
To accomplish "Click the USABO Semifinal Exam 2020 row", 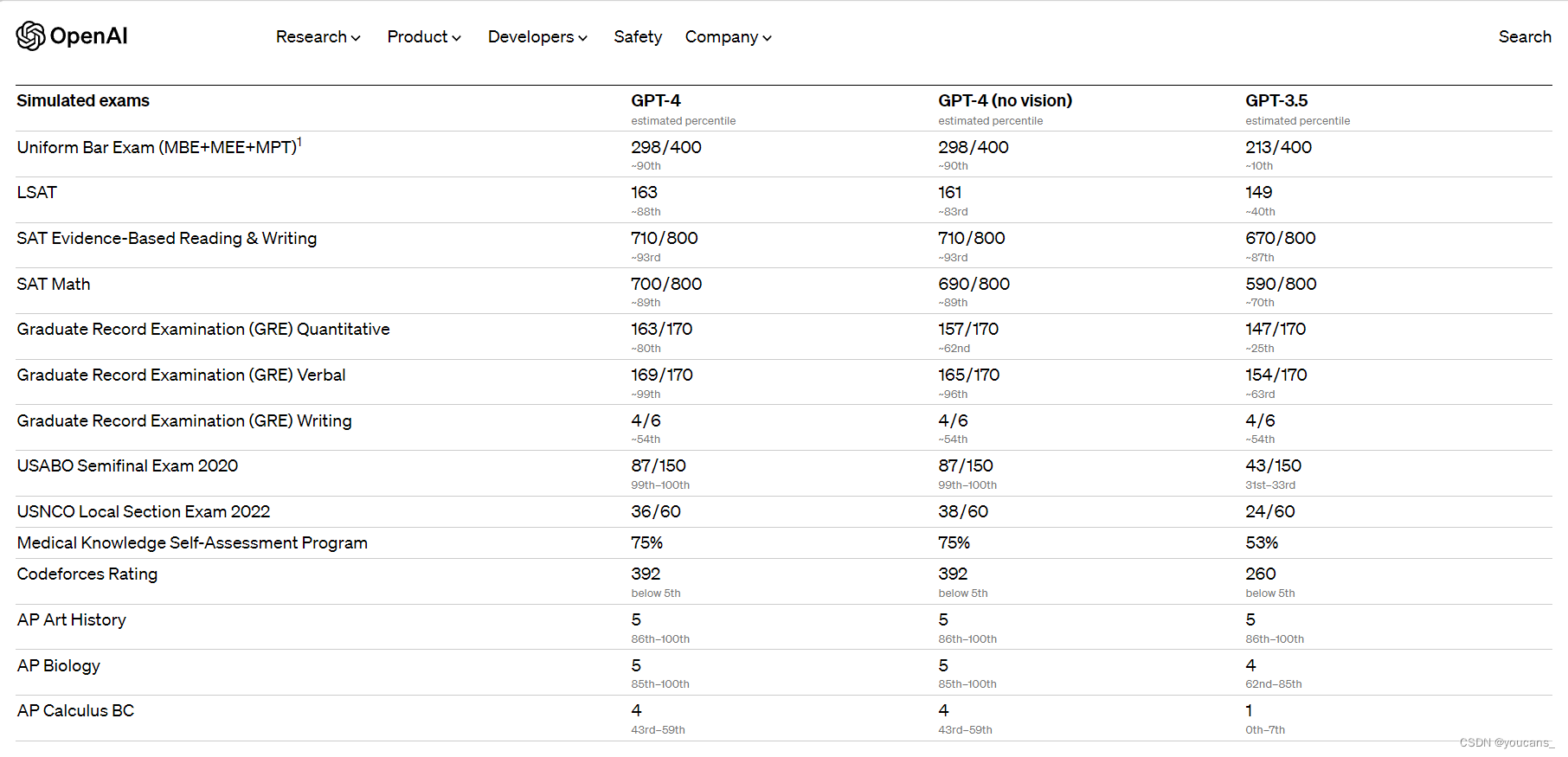I will (x=784, y=473).
